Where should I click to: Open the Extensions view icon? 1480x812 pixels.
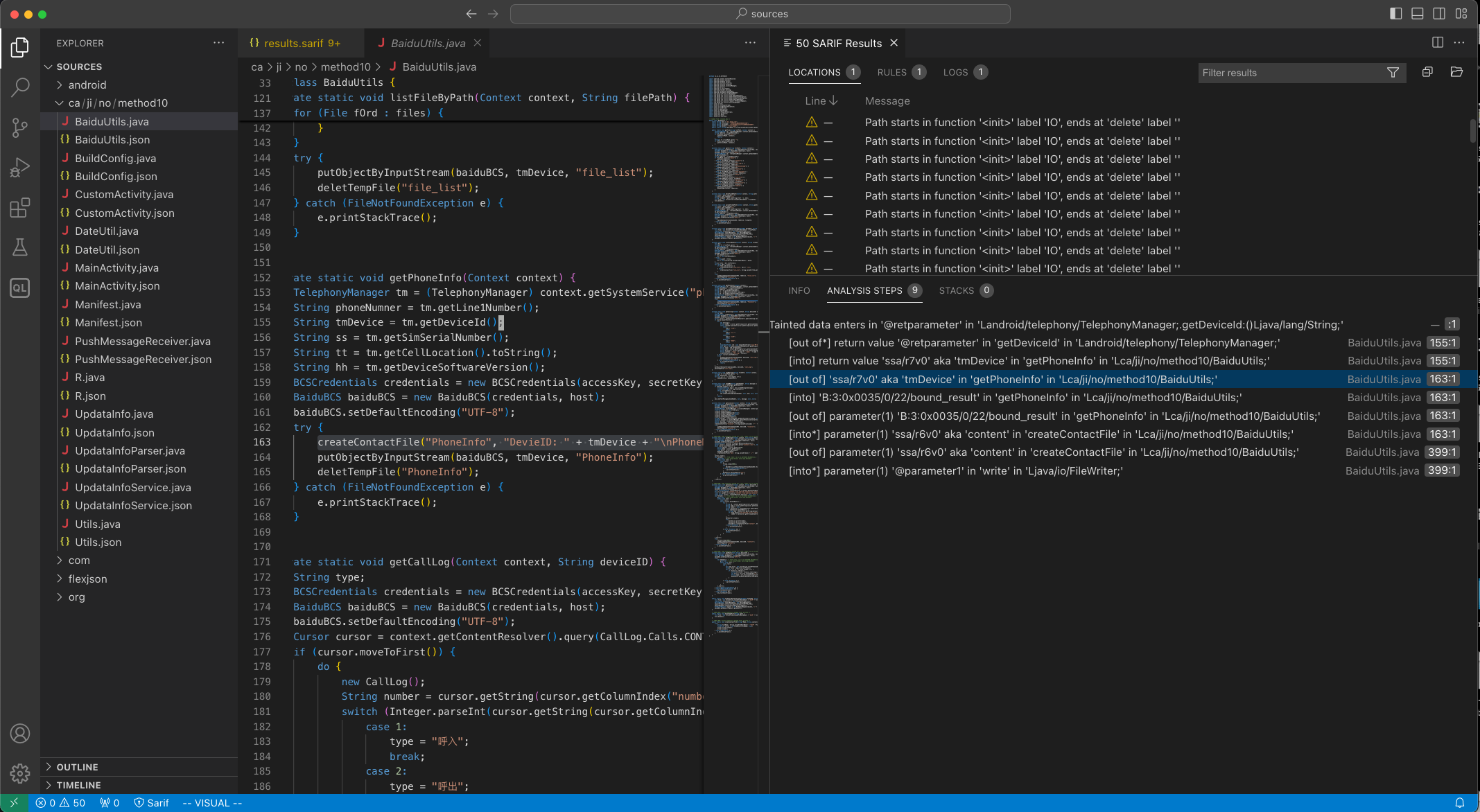(20, 208)
